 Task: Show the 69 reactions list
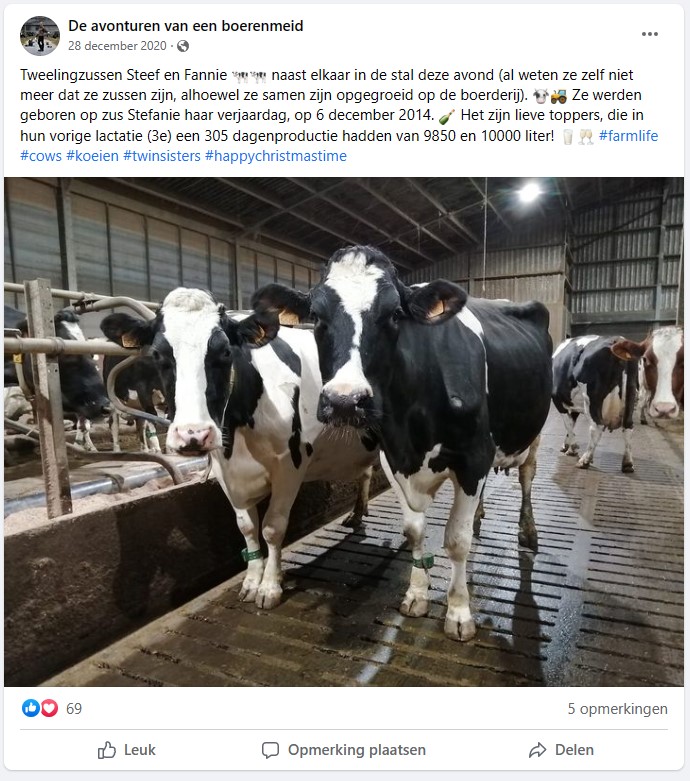(x=74, y=708)
